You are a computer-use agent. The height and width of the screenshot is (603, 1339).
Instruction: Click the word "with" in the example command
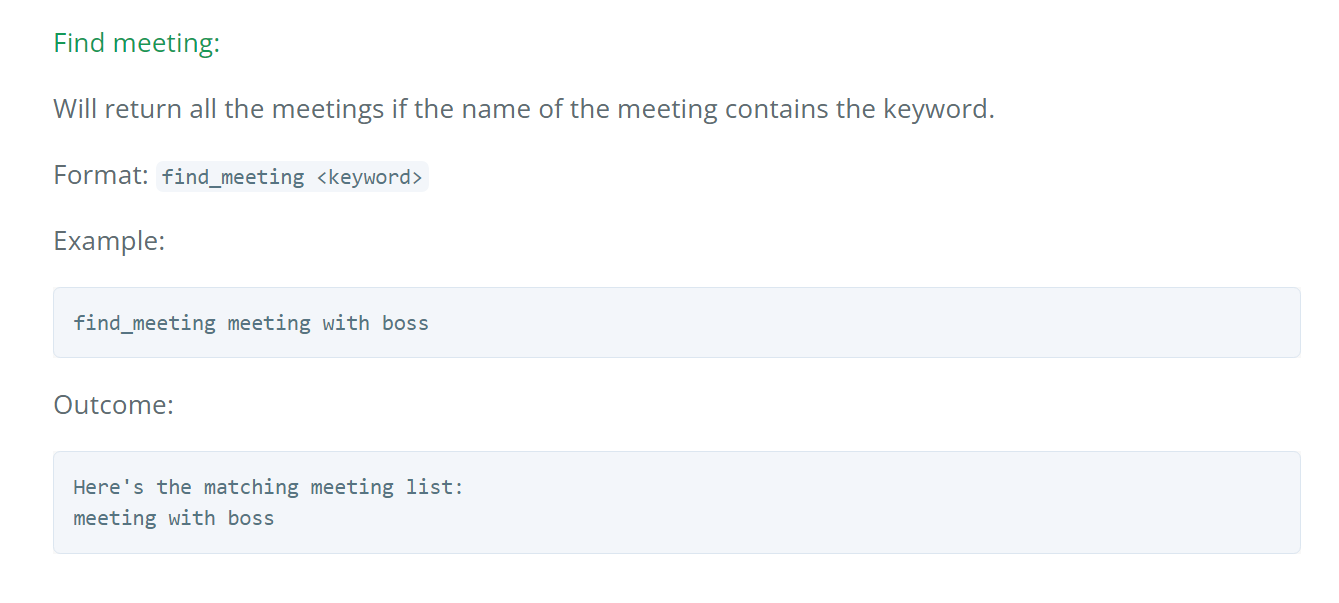346,323
